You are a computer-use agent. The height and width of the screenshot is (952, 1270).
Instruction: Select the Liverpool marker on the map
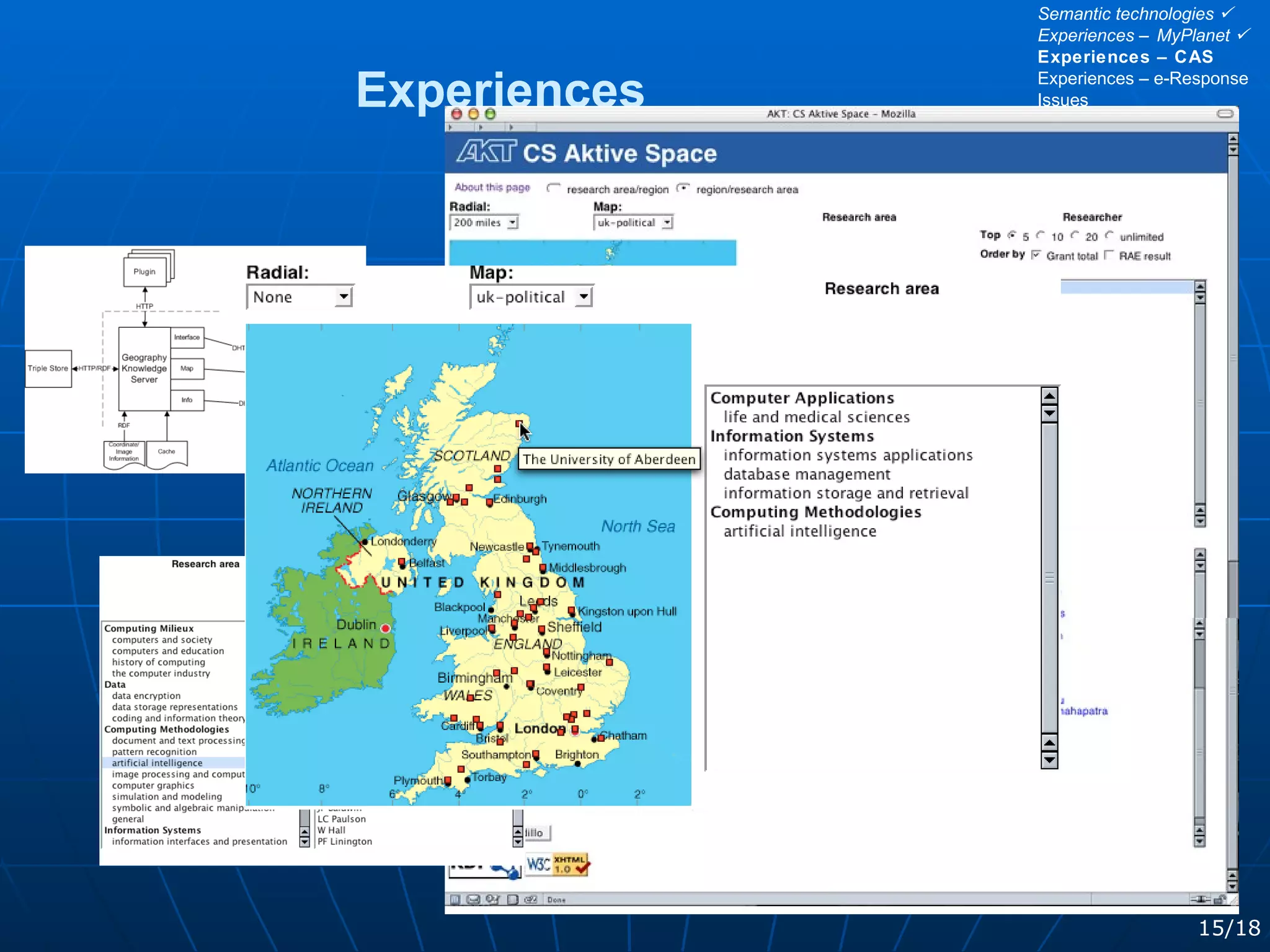(492, 628)
